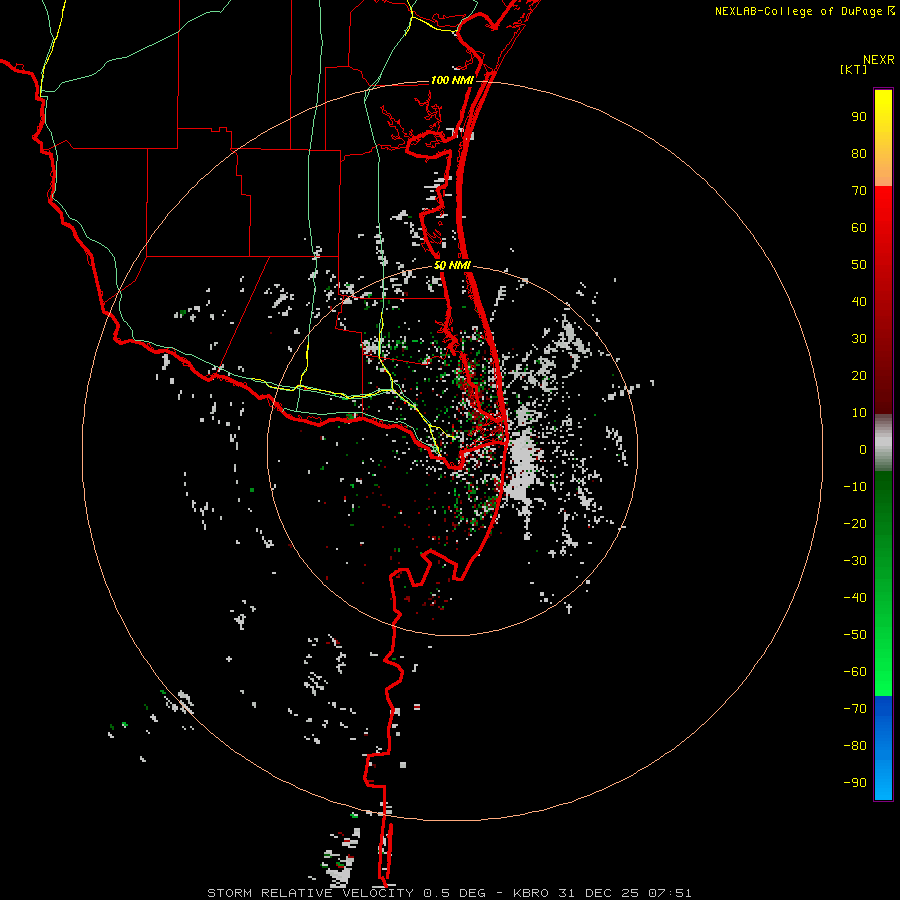Click the 20 value on velocity scale
Image resolution: width=900 pixels, height=900 pixels.
pyautogui.click(x=859, y=376)
